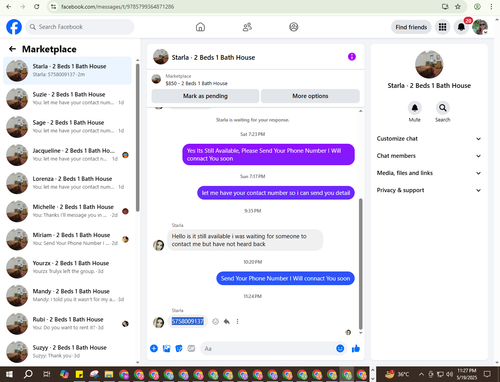Go back with the Marketplace back arrow
The height and width of the screenshot is (382, 500).
[x=12, y=49]
